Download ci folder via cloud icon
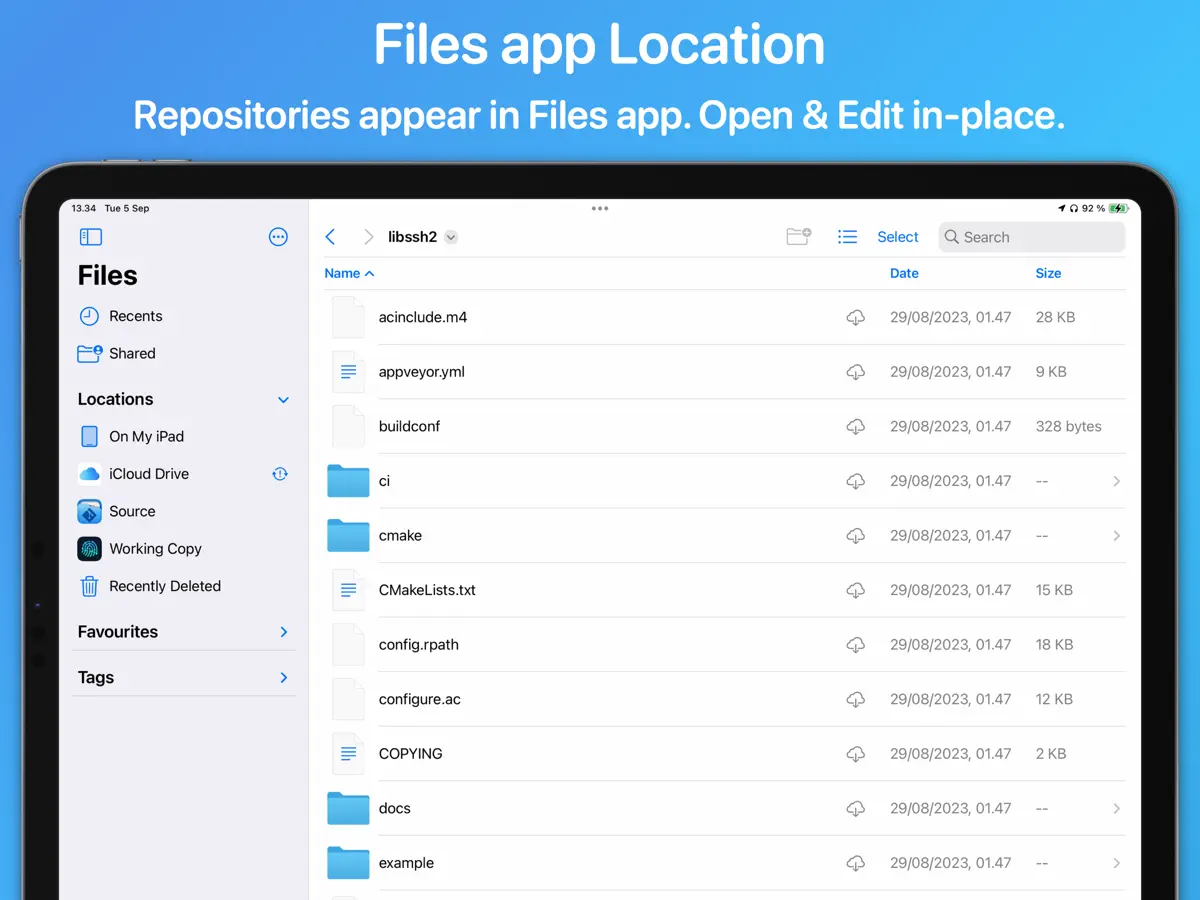 pyautogui.click(x=856, y=481)
